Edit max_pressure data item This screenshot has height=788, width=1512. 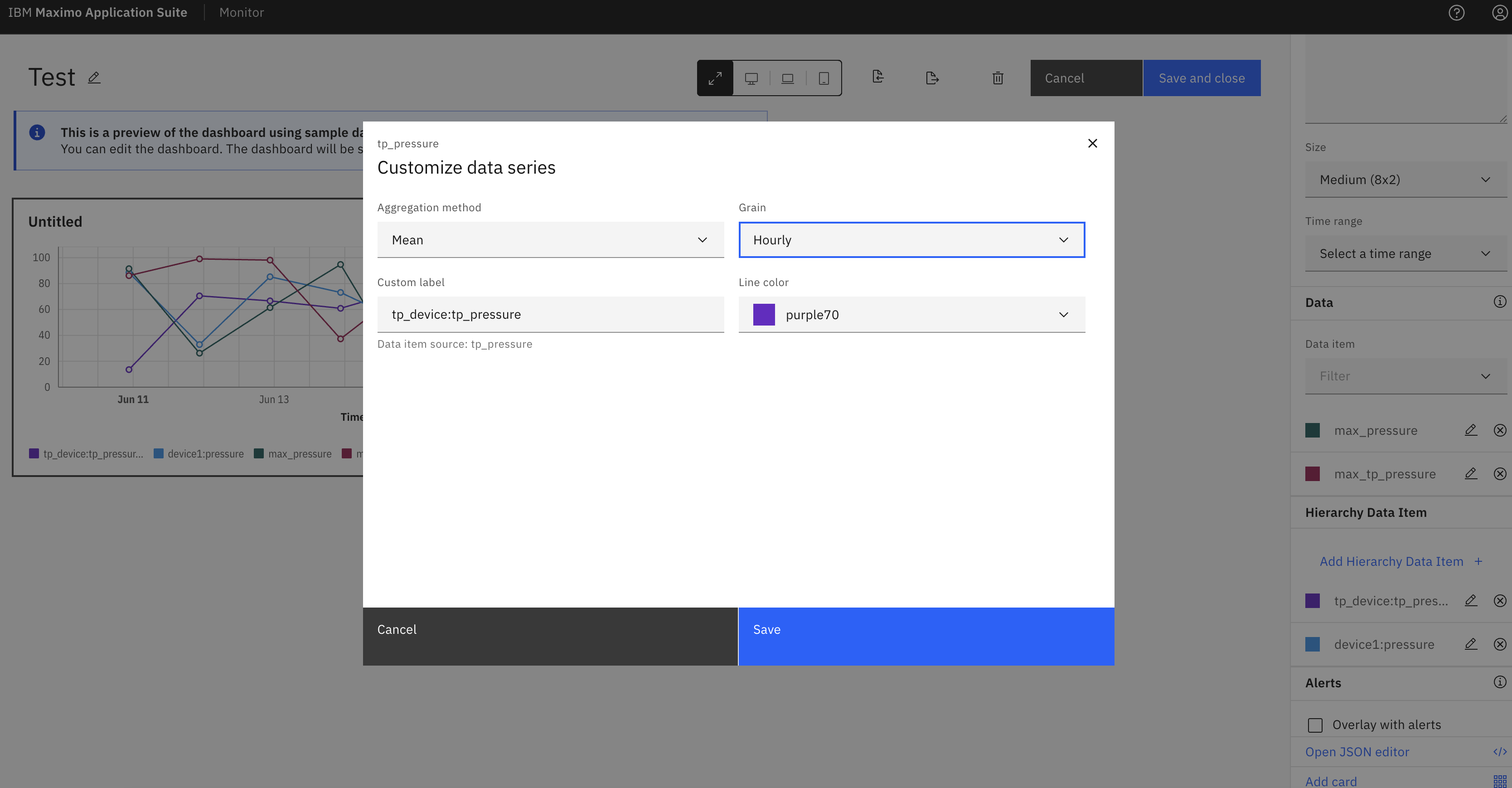1470,430
